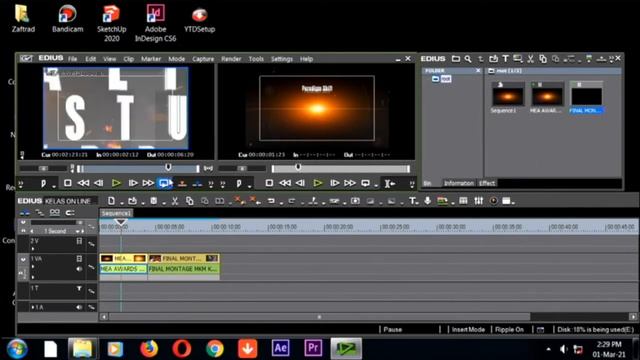This screenshot has width=640, height=360.
Task: Click the Create Title T icon in timeline toolbar
Action: coord(413,201)
